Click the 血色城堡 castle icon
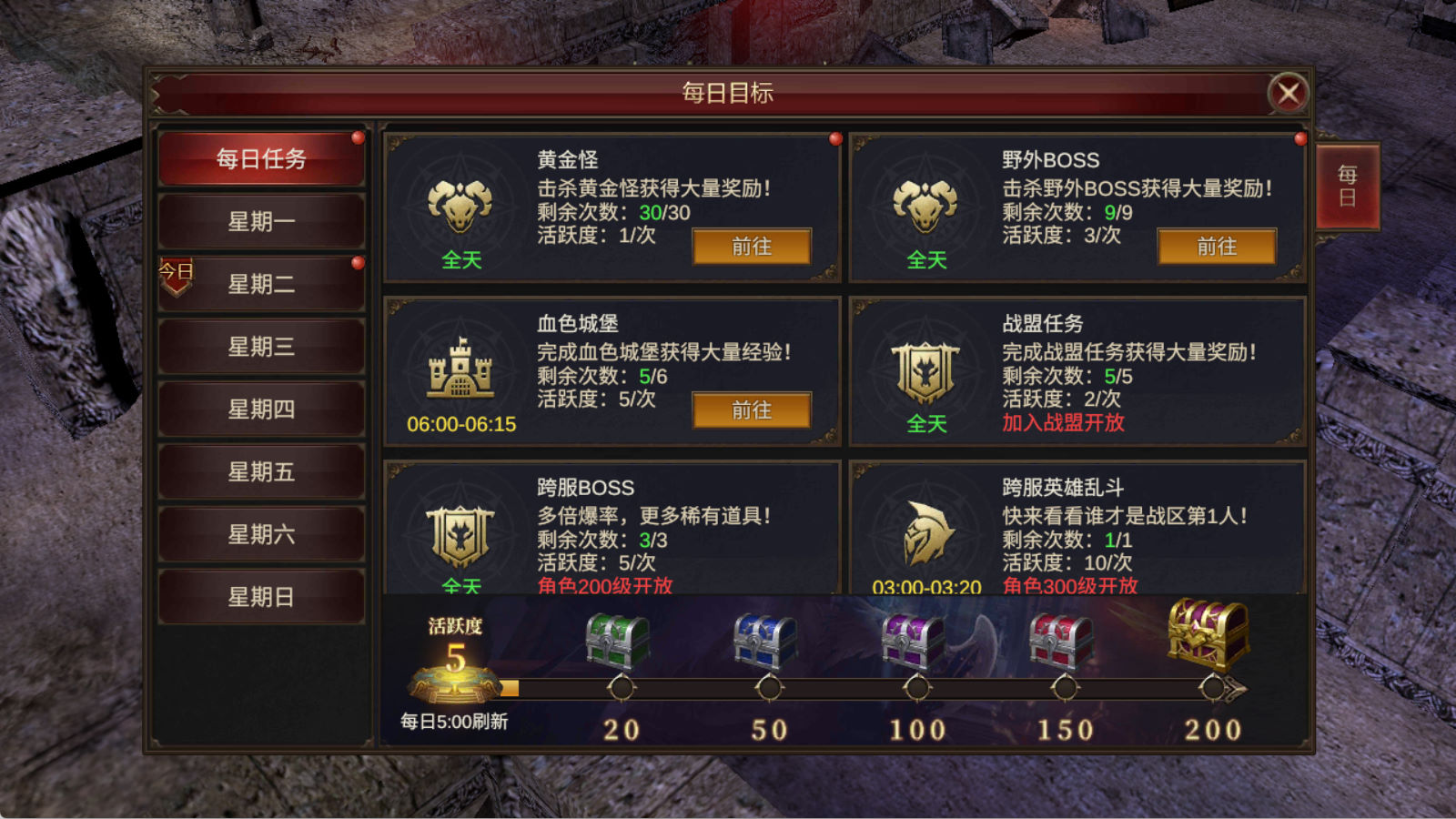This screenshot has width=1456, height=819. tap(460, 369)
